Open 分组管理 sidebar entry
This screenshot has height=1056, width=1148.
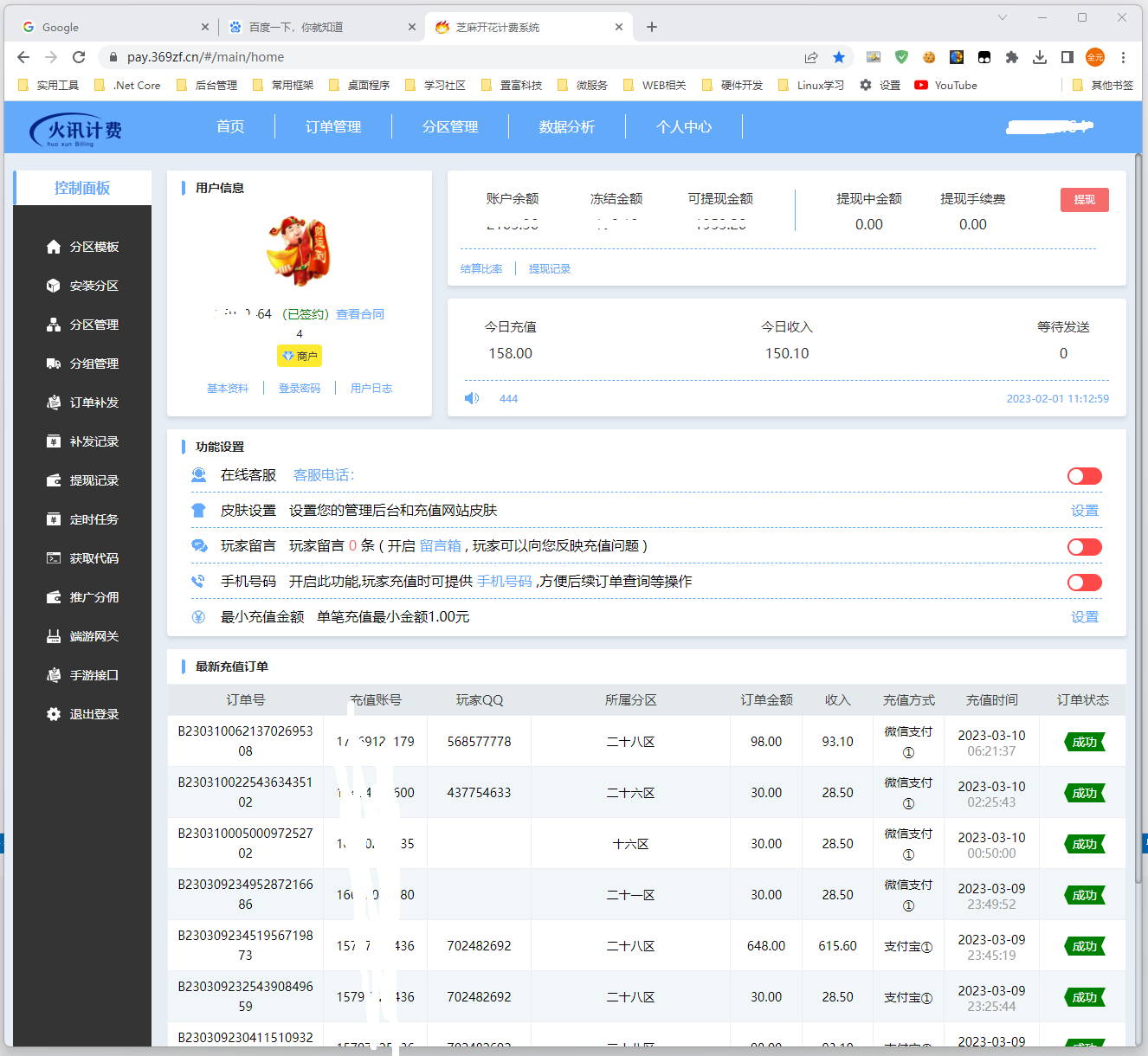[82, 364]
